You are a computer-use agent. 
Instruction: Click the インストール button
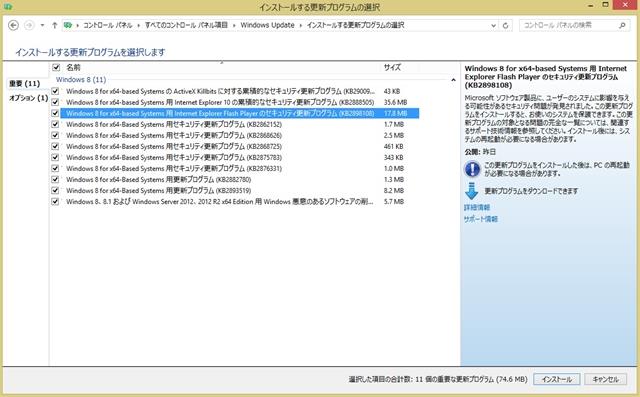pyautogui.click(x=556, y=379)
